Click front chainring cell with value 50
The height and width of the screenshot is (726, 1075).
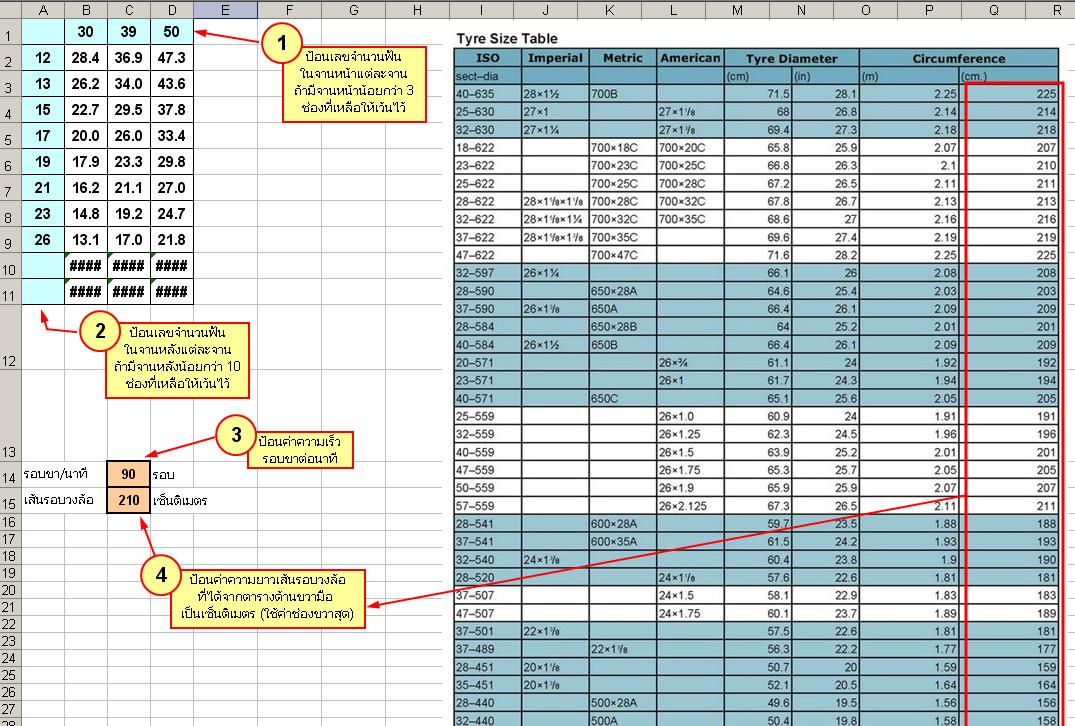(x=171, y=32)
